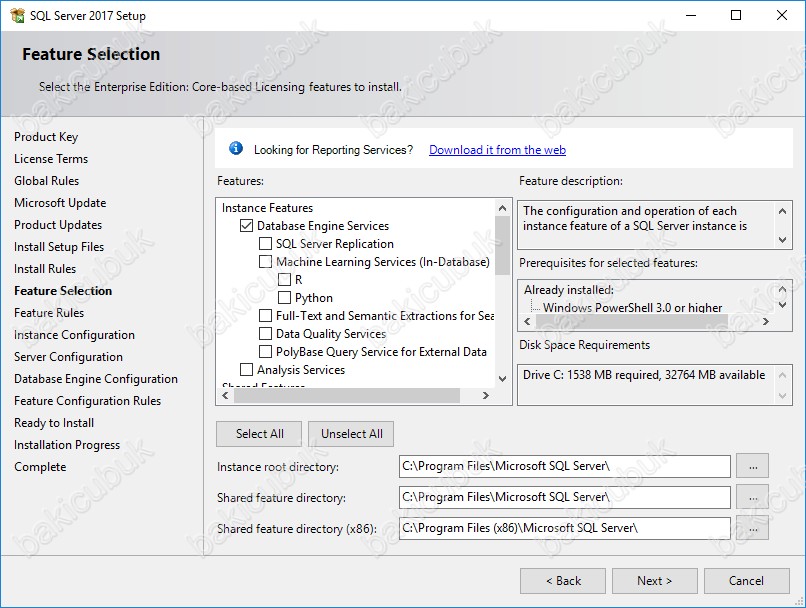Select the Instance Configuration step
Viewport: 806px width, 608px height.
(75, 335)
